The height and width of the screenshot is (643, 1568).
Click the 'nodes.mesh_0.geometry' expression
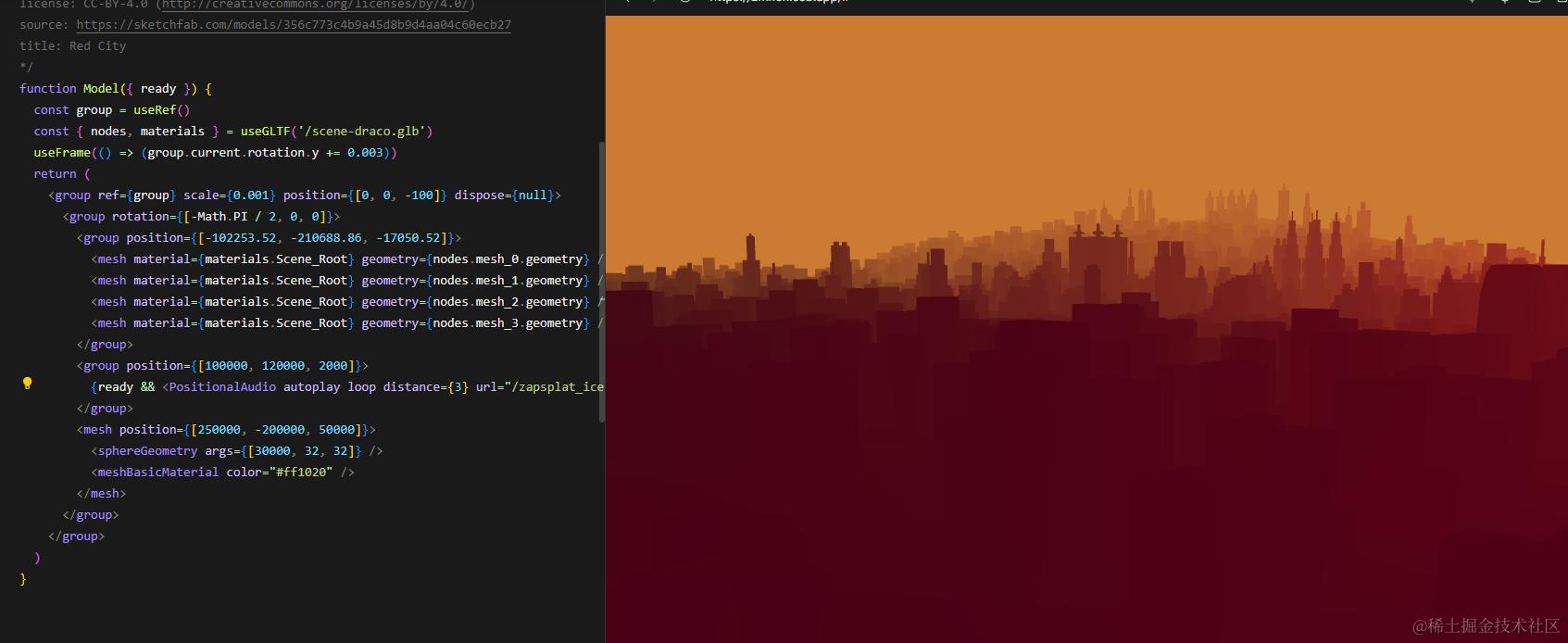[508, 259]
